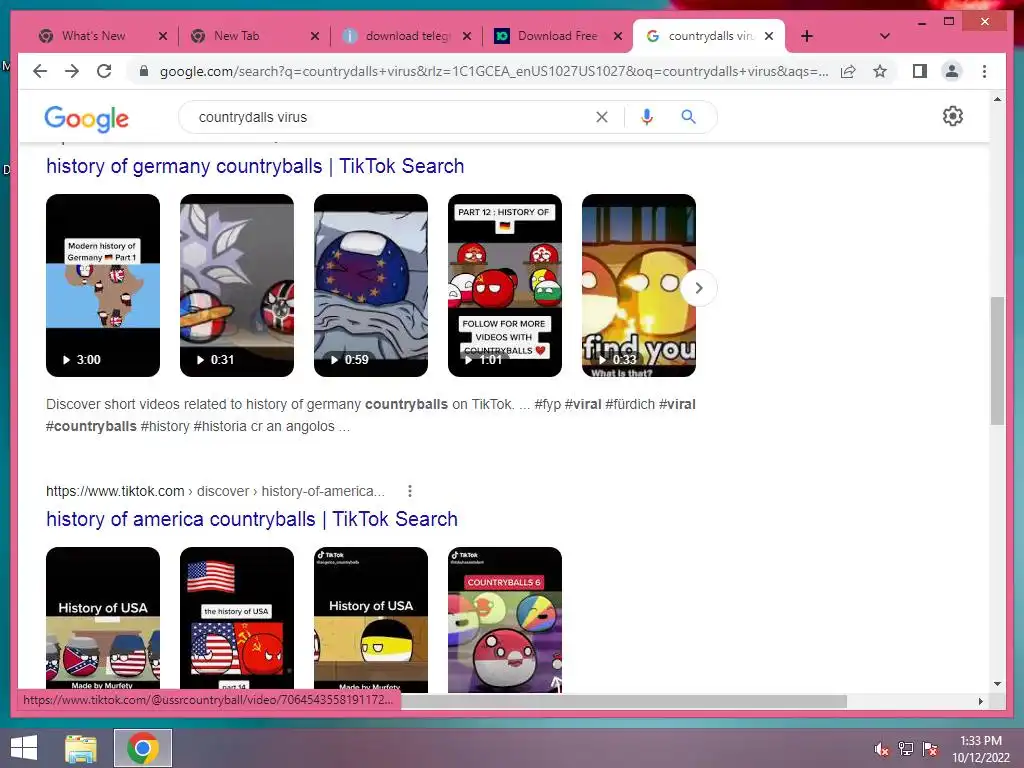The height and width of the screenshot is (768, 1024).
Task: Click the muted volume tray icon
Action: [882, 749]
